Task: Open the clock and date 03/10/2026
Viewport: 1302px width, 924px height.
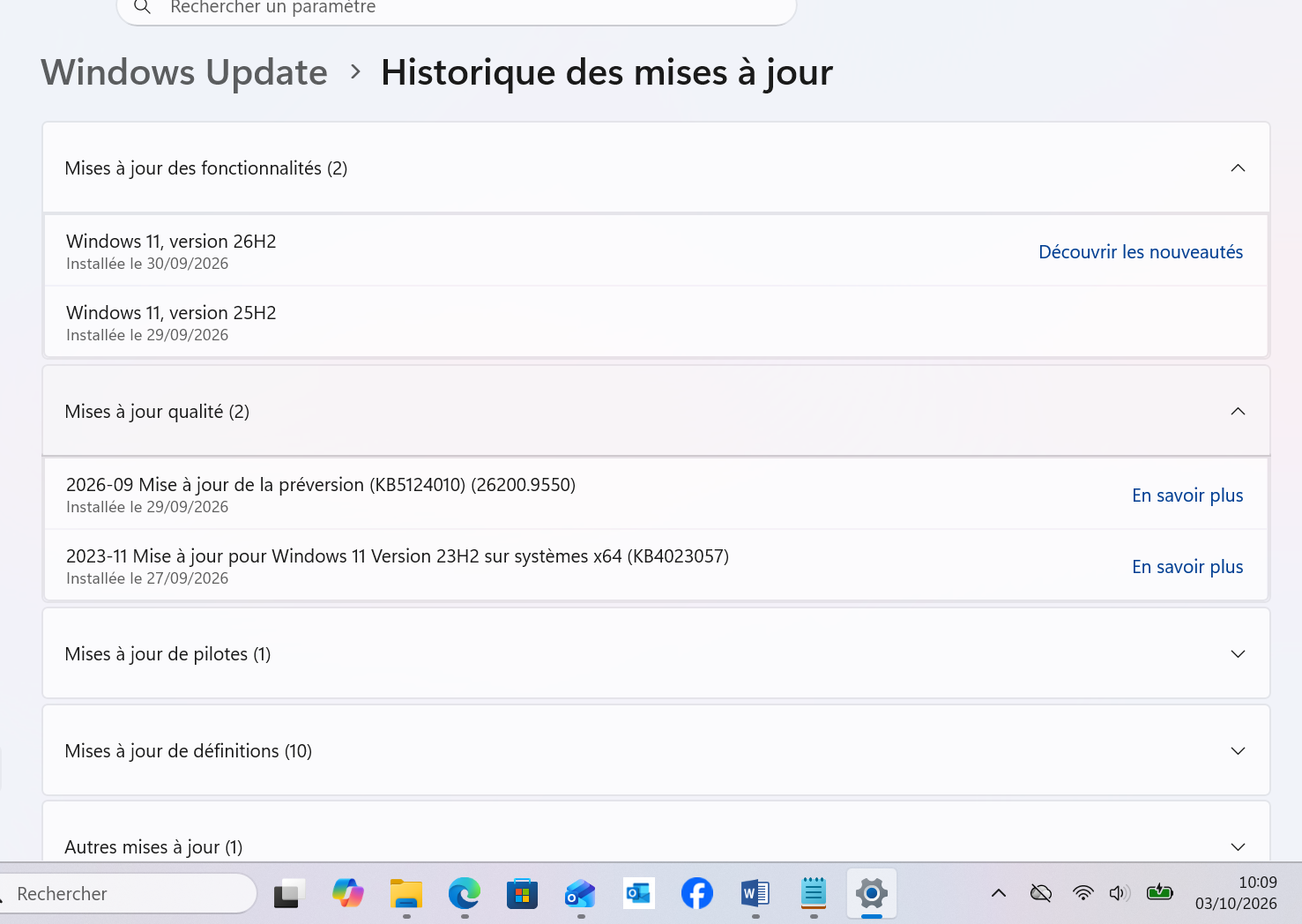Action: (1236, 893)
